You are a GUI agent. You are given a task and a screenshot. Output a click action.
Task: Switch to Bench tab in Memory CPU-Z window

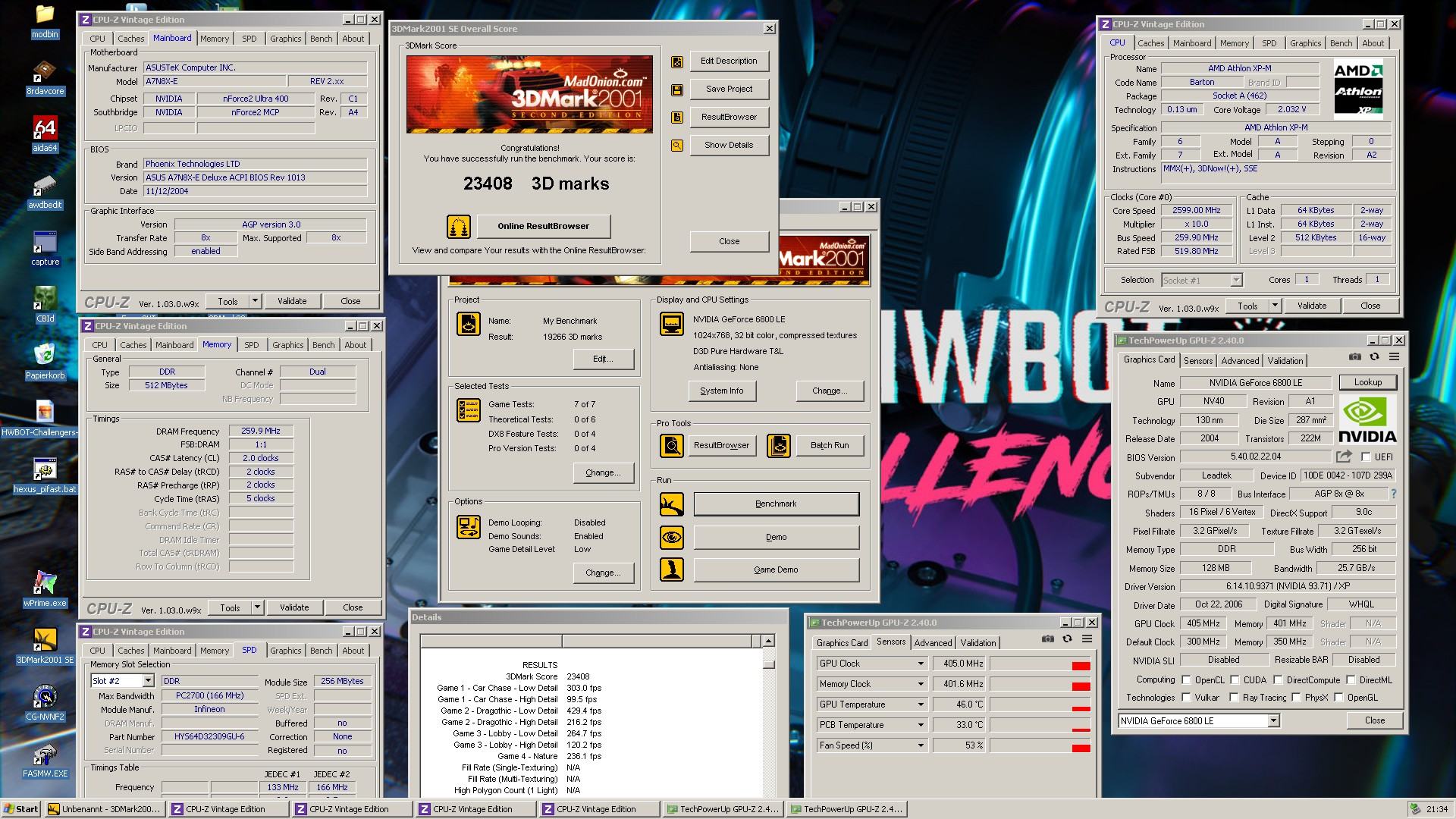pyautogui.click(x=323, y=345)
